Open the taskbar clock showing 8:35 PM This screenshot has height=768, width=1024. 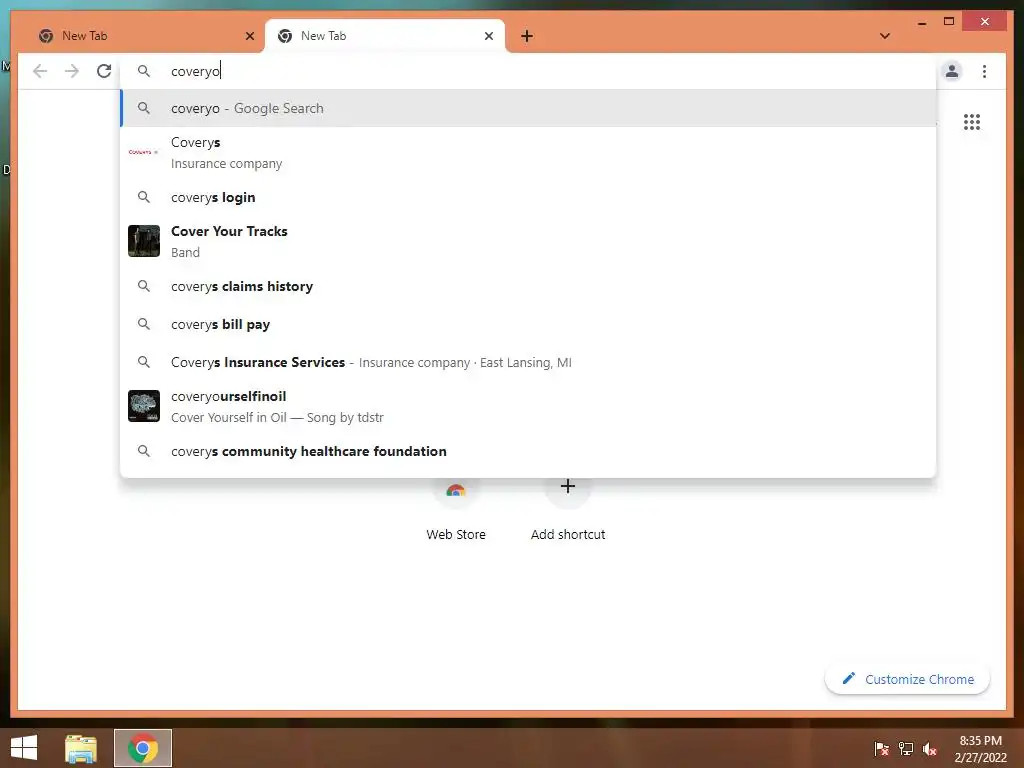point(980,748)
